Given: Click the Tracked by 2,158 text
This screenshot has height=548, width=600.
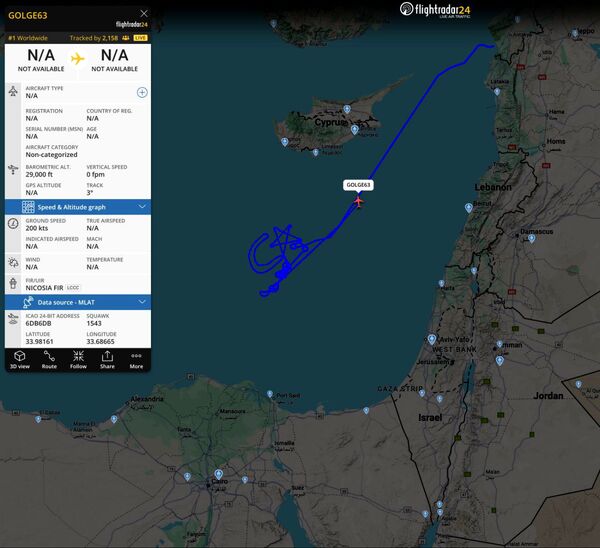Looking at the screenshot, I should click(x=94, y=38).
